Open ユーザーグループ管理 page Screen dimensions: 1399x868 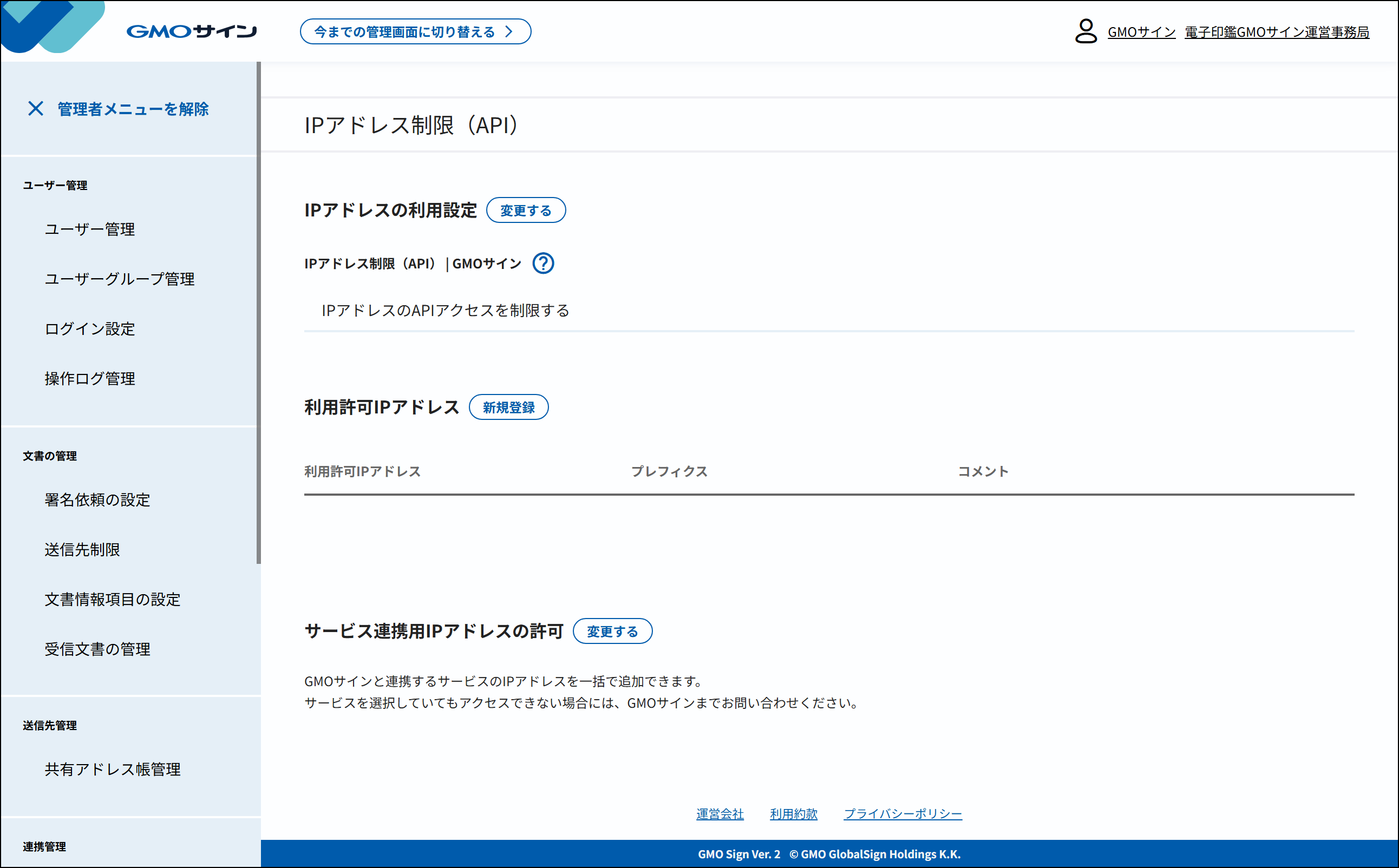click(120, 280)
